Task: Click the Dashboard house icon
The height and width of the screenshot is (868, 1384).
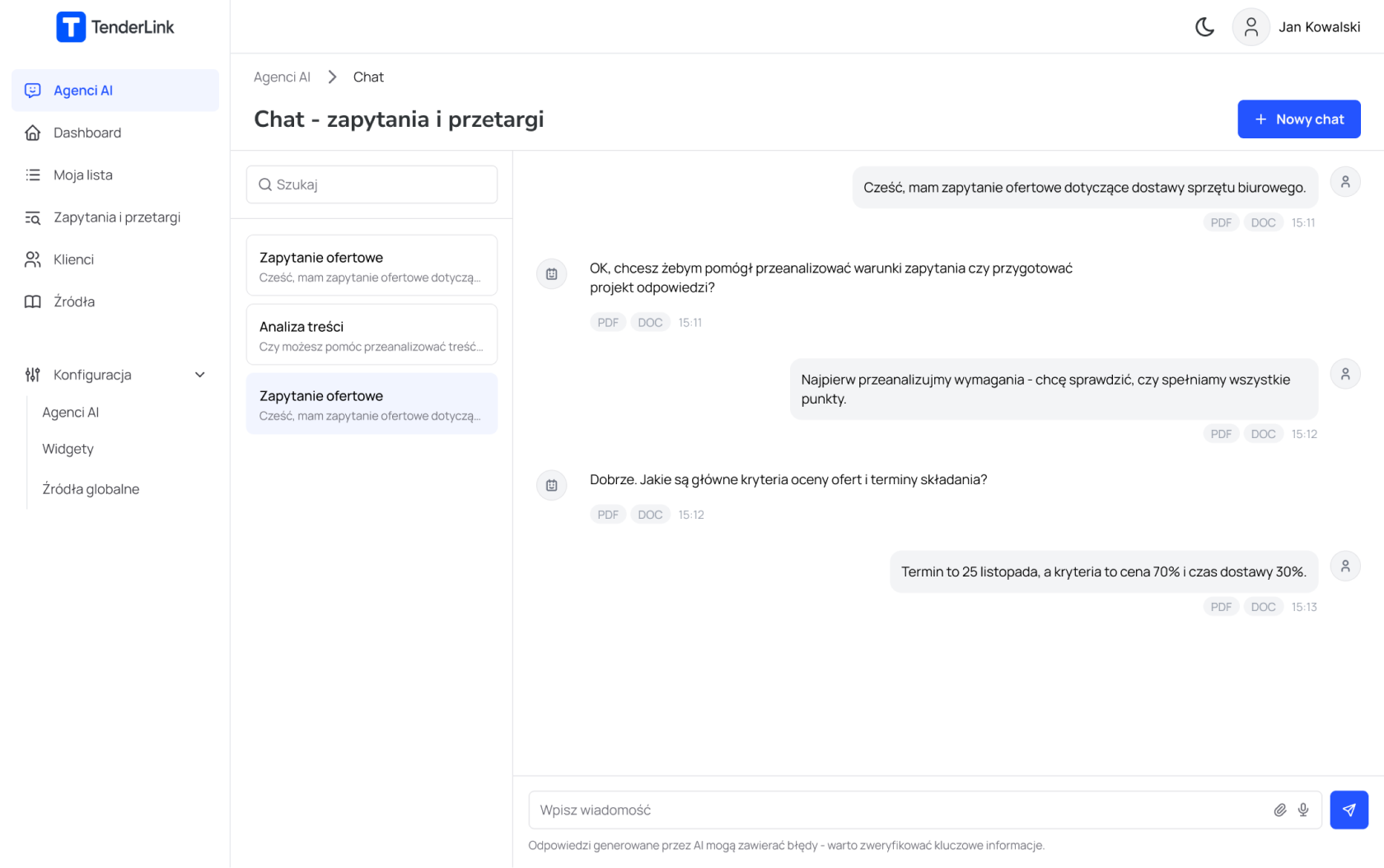Action: coord(33,133)
